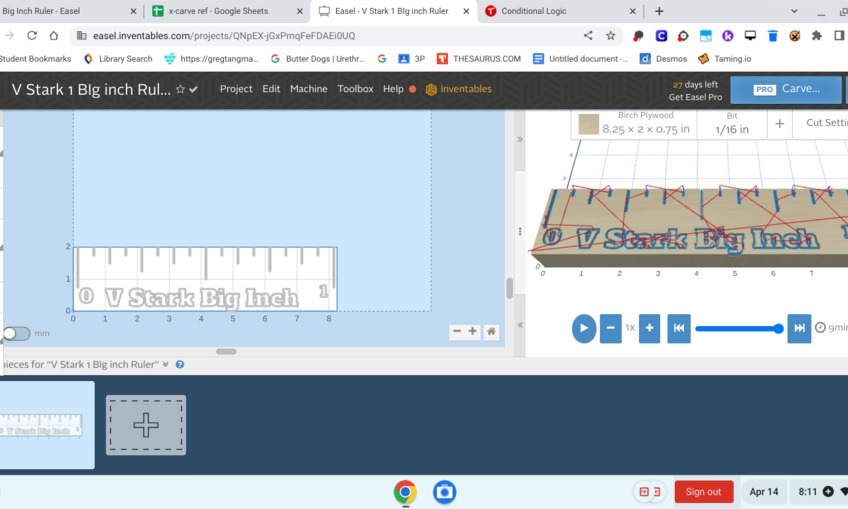Open workpieces help question icon
Screen dimensions: 848x509
click(180, 364)
